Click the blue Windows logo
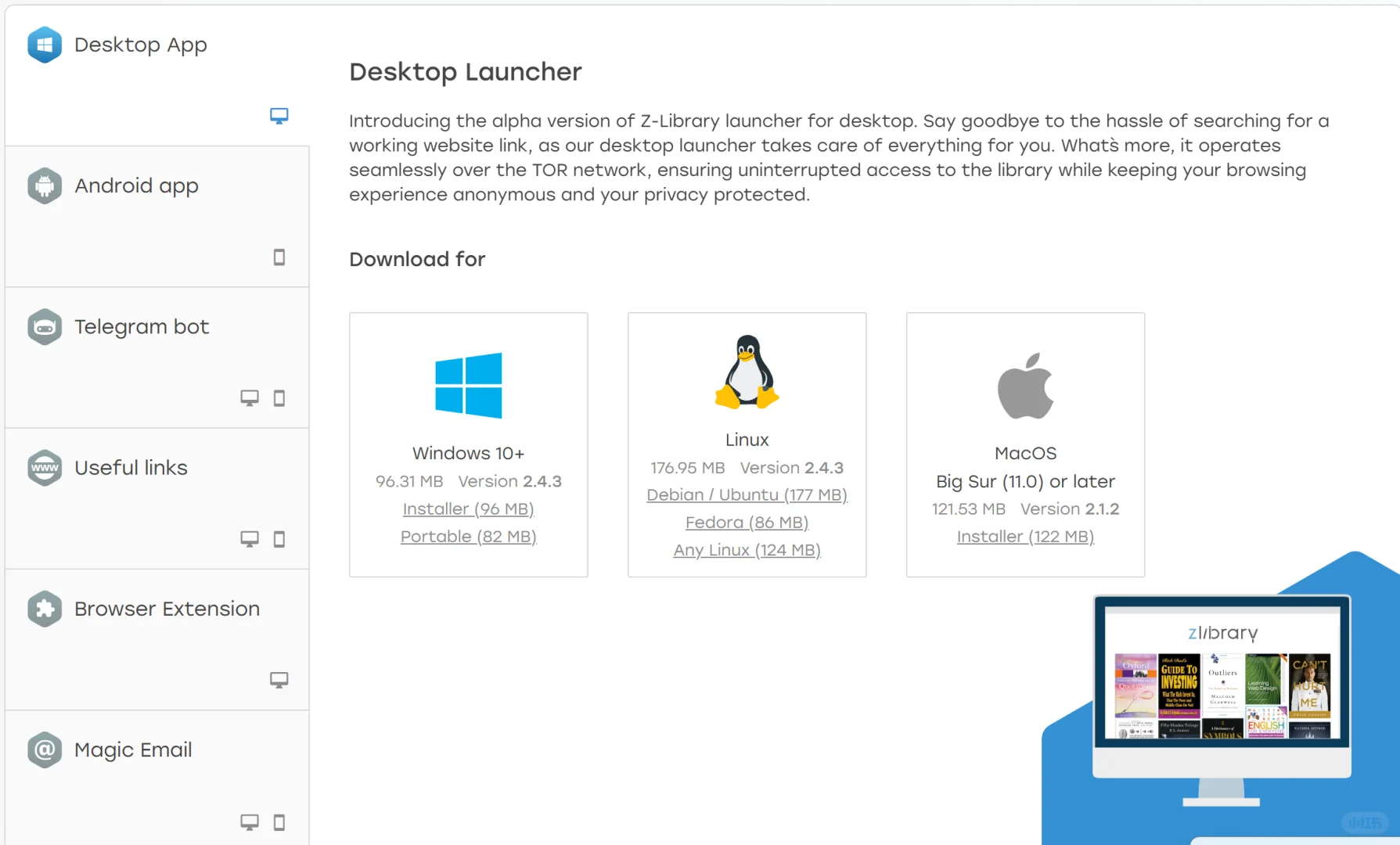Viewport: 1400px width, 845px height. 469,385
